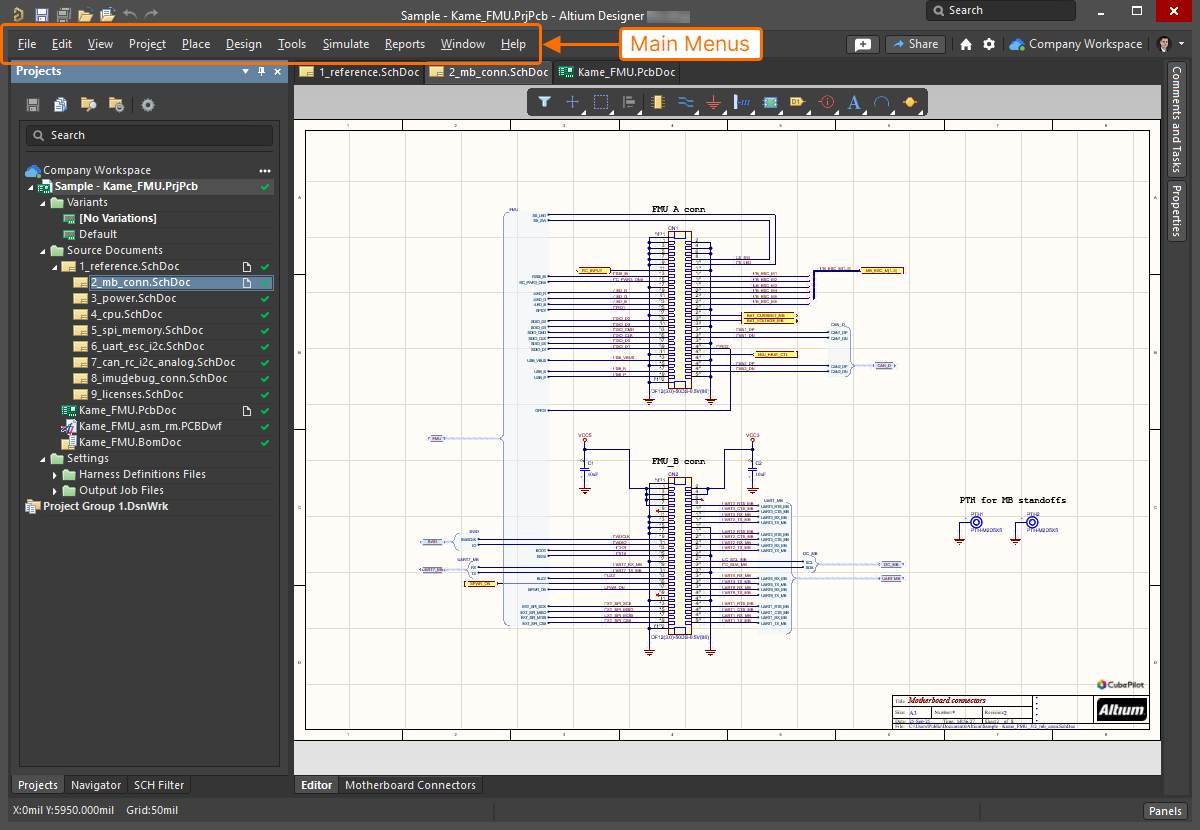Select the Place Text String tool
Image resolution: width=1200 pixels, height=830 pixels.
pos(855,102)
